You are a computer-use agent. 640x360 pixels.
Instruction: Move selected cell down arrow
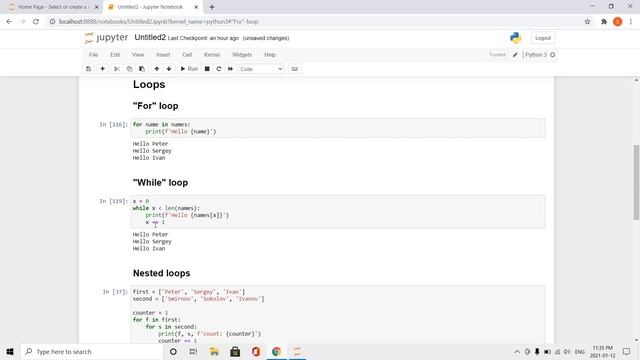tap(169, 69)
